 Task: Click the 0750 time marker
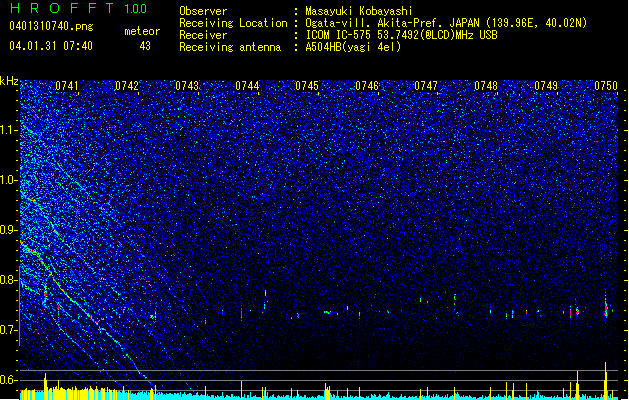(606, 85)
